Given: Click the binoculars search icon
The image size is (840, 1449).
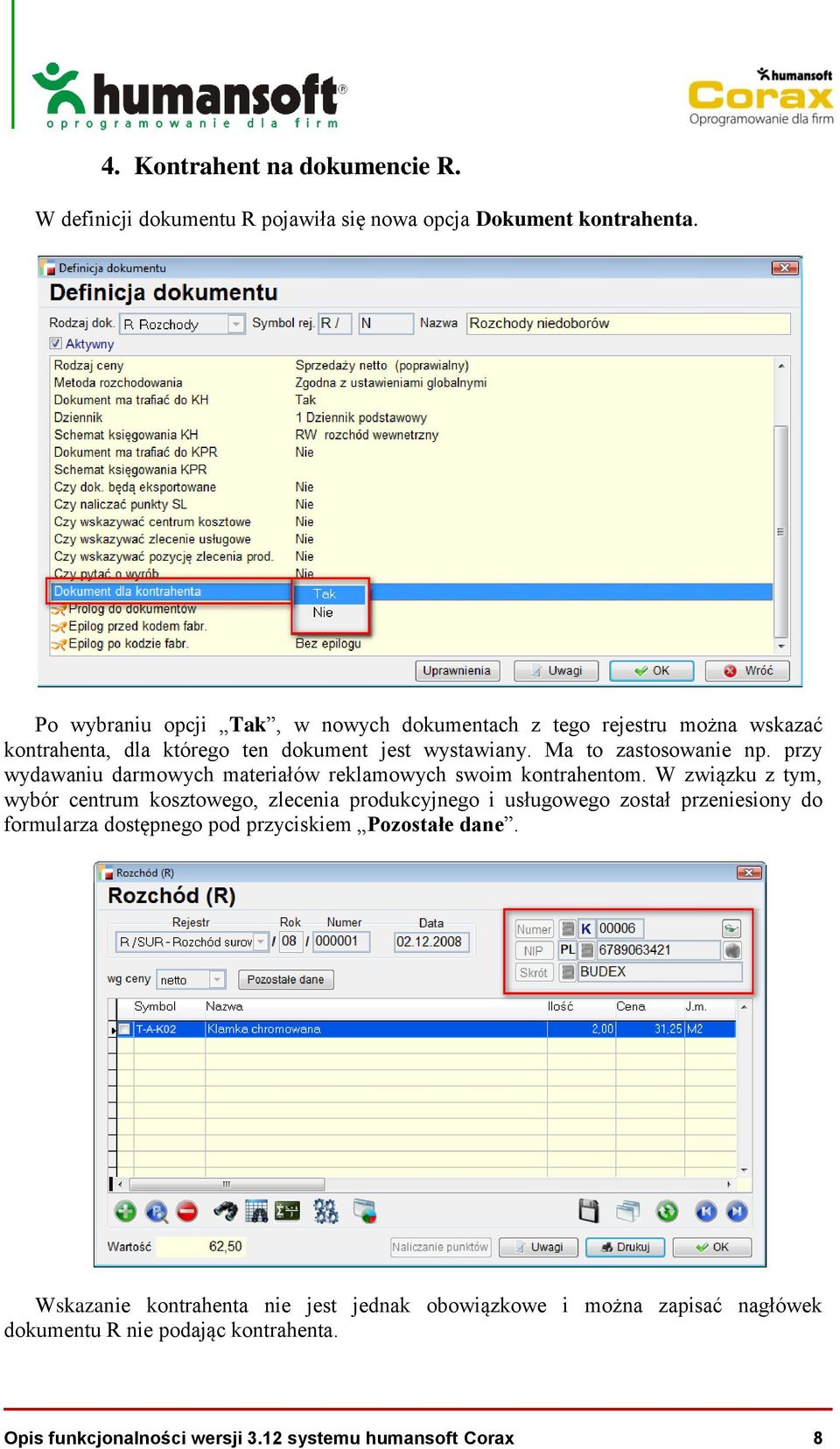Looking at the screenshot, I should click(226, 1211).
